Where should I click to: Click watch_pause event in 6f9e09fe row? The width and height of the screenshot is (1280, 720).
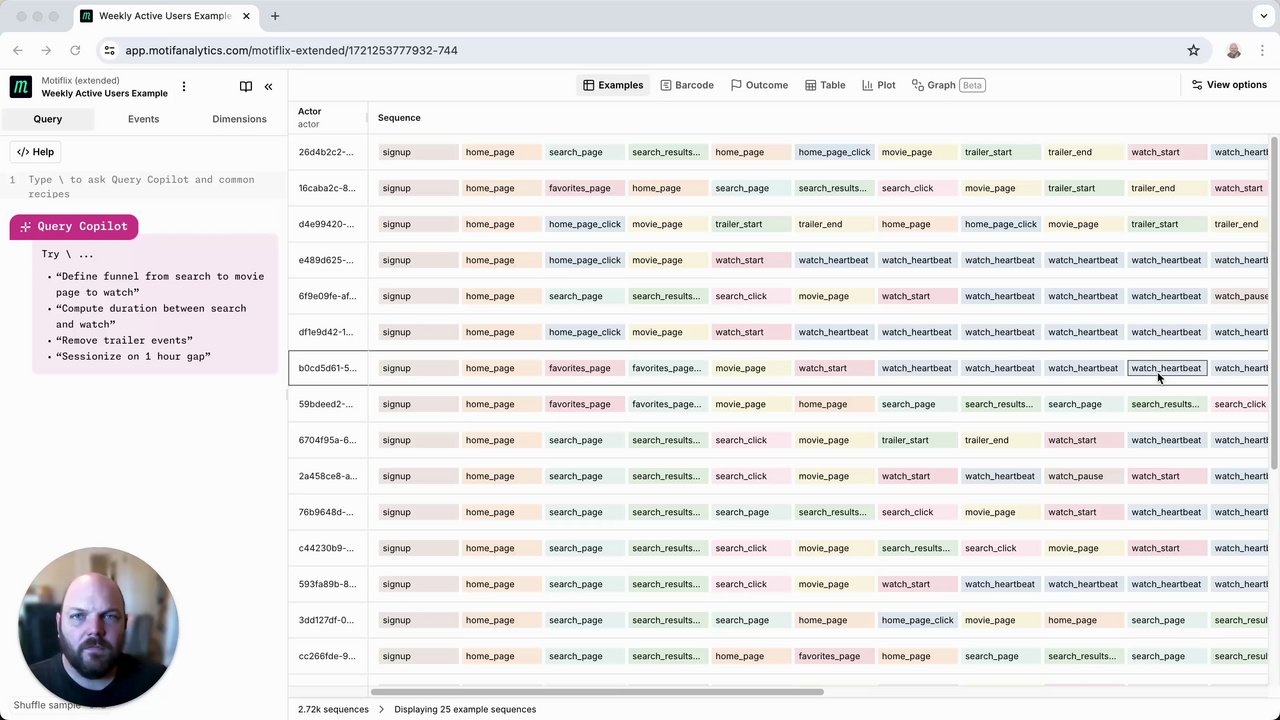[1240, 296]
